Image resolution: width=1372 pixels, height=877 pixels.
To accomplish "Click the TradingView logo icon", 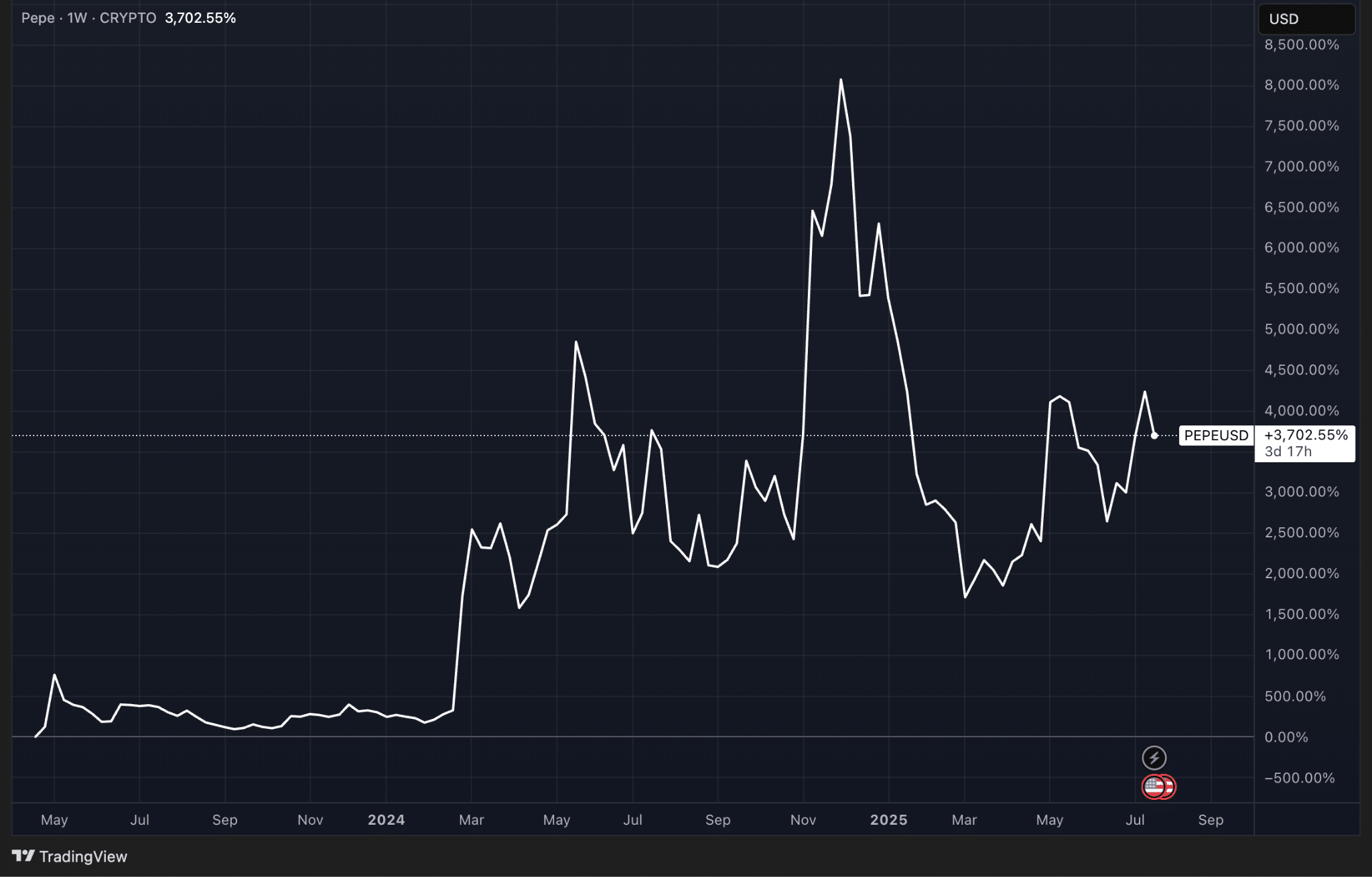I will click(23, 856).
